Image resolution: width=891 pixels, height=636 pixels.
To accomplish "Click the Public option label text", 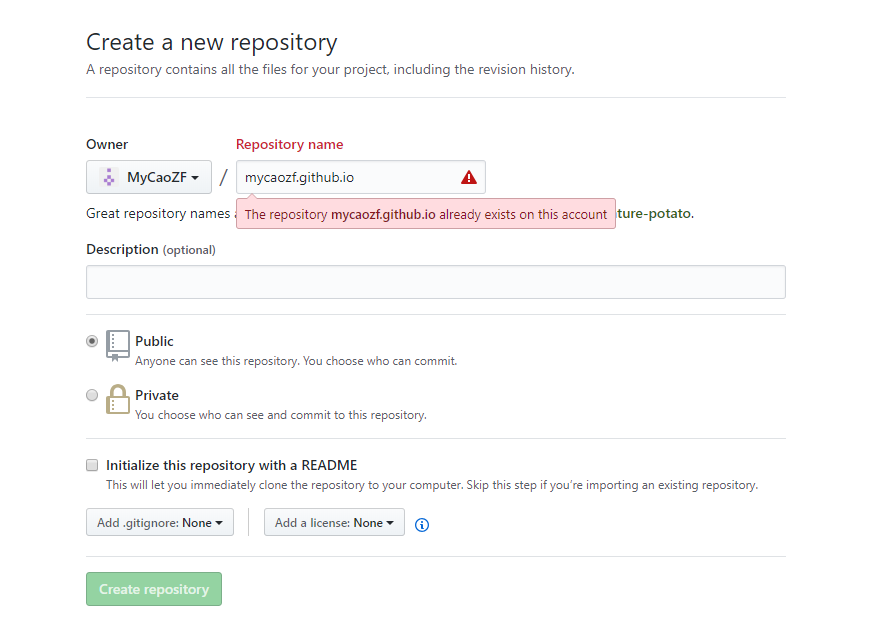I will 155,341.
